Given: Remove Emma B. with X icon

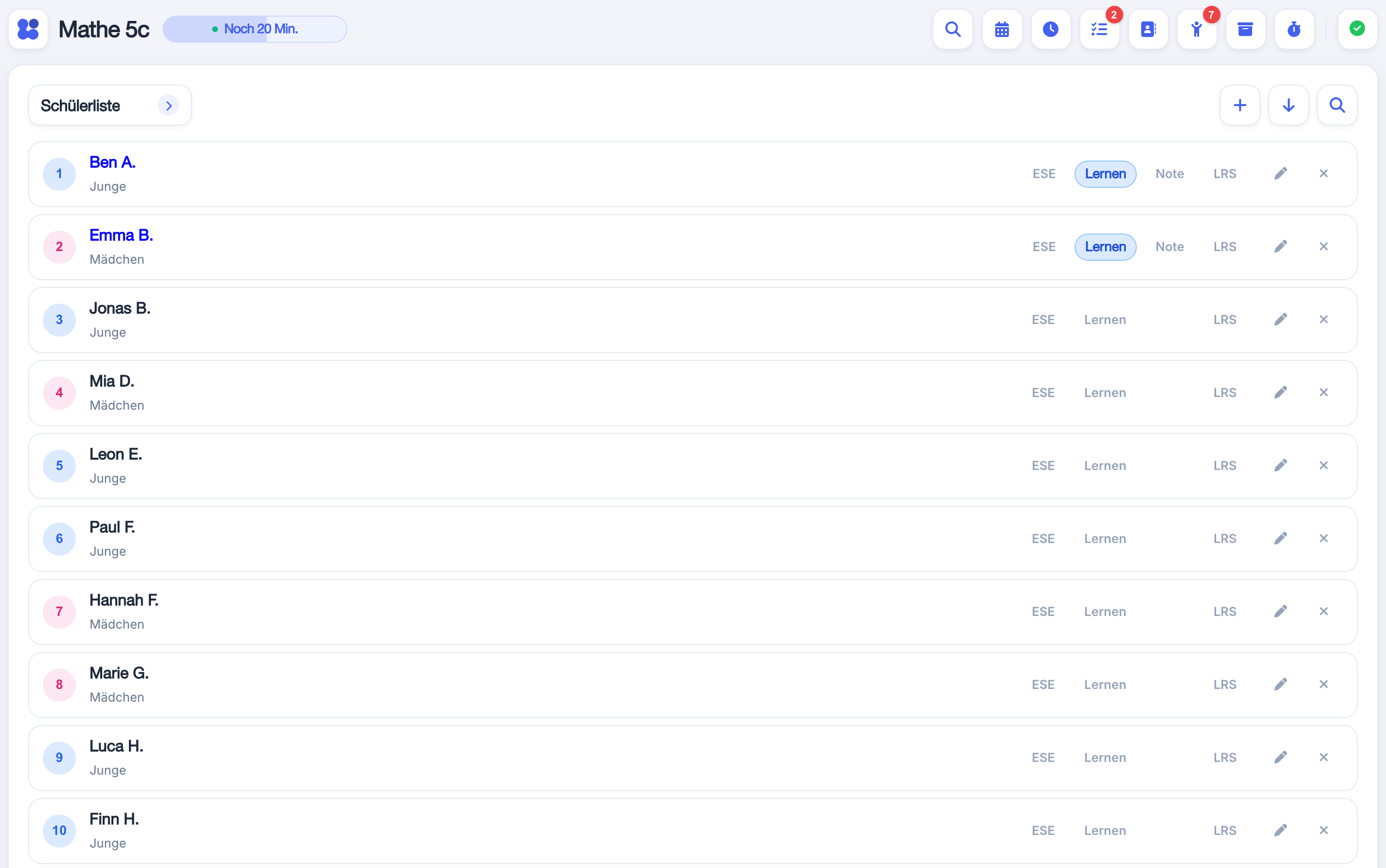Looking at the screenshot, I should click(x=1324, y=246).
